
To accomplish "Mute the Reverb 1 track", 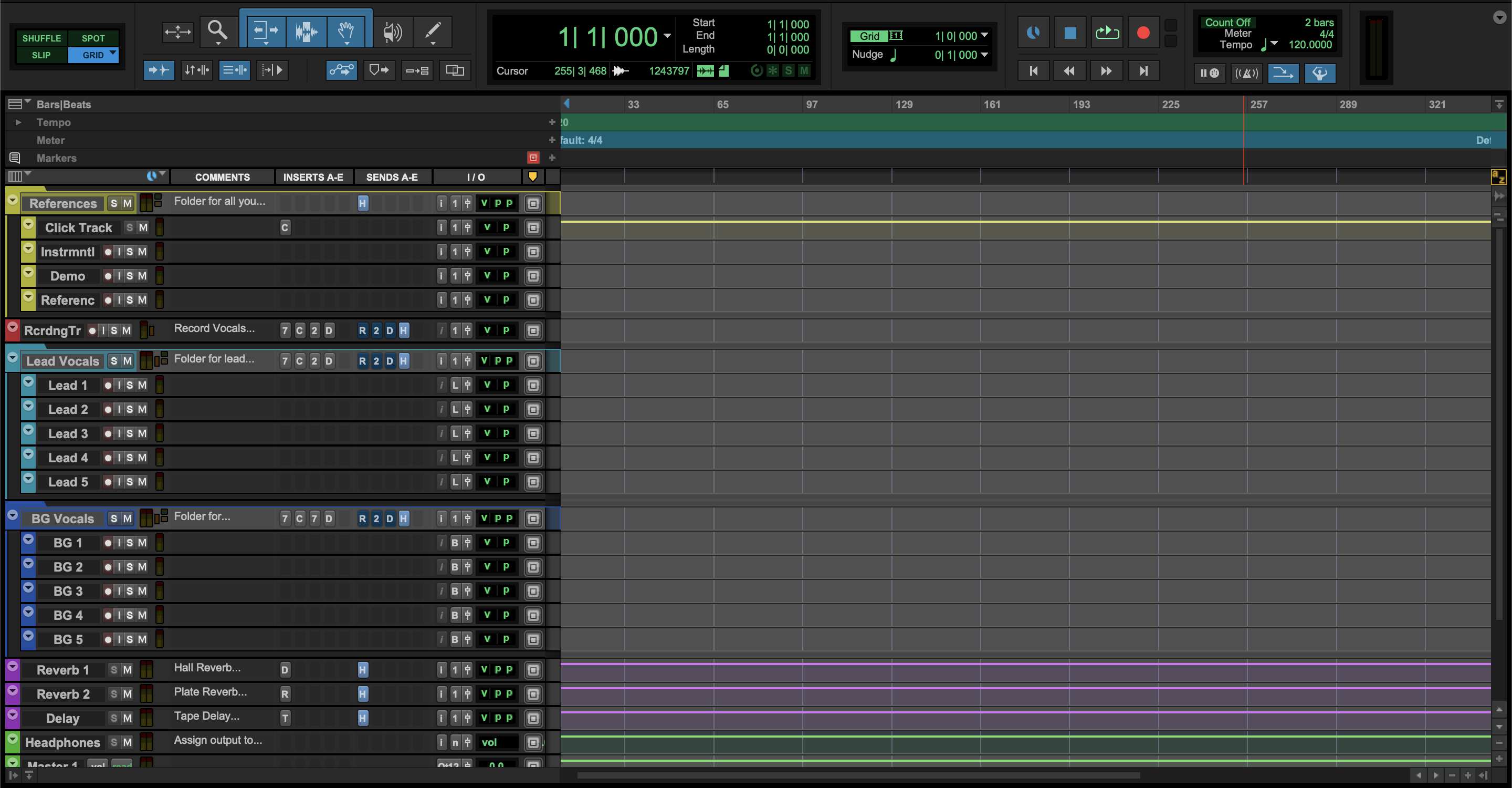I will click(x=128, y=670).
